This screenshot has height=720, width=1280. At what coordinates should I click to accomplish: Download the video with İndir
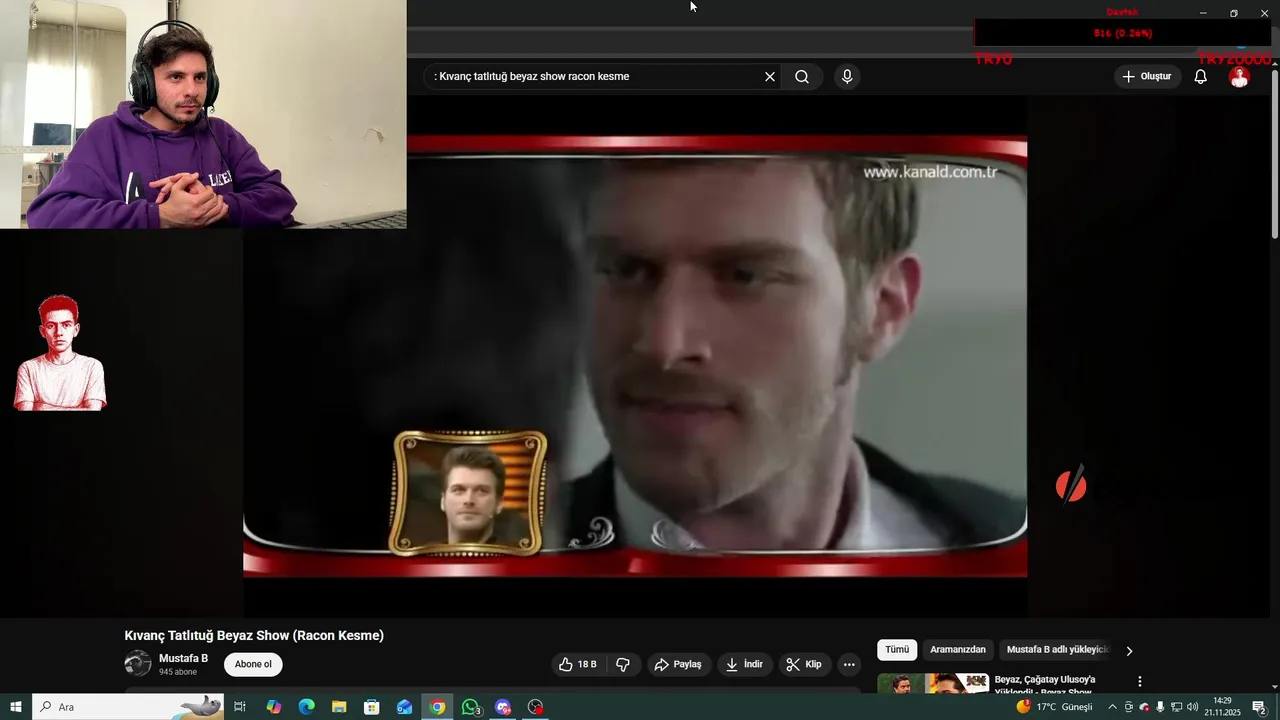click(x=744, y=664)
